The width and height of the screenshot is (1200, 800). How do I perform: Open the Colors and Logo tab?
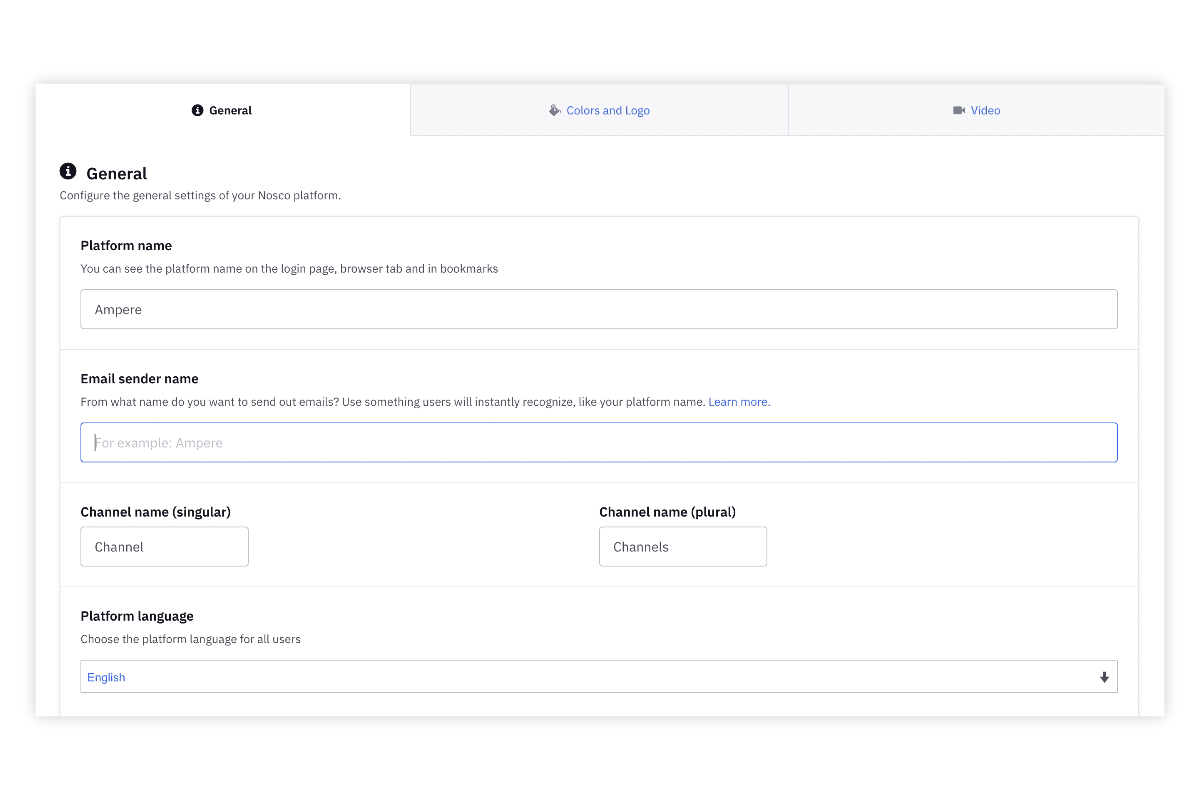tap(608, 110)
